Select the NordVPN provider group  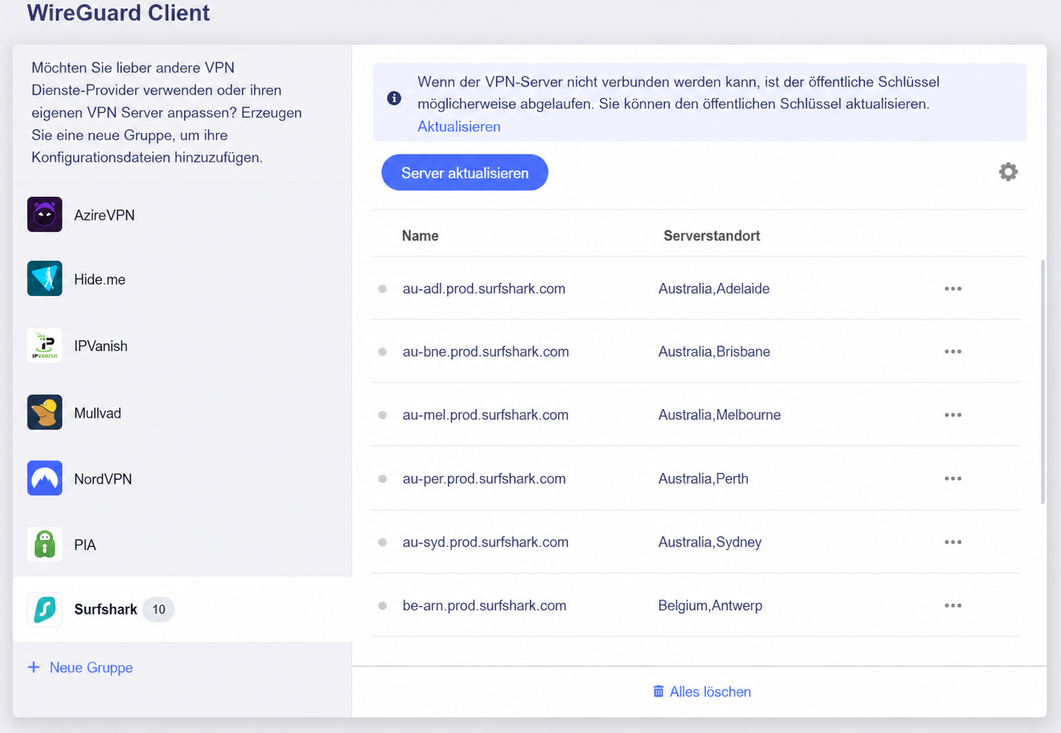(x=182, y=478)
